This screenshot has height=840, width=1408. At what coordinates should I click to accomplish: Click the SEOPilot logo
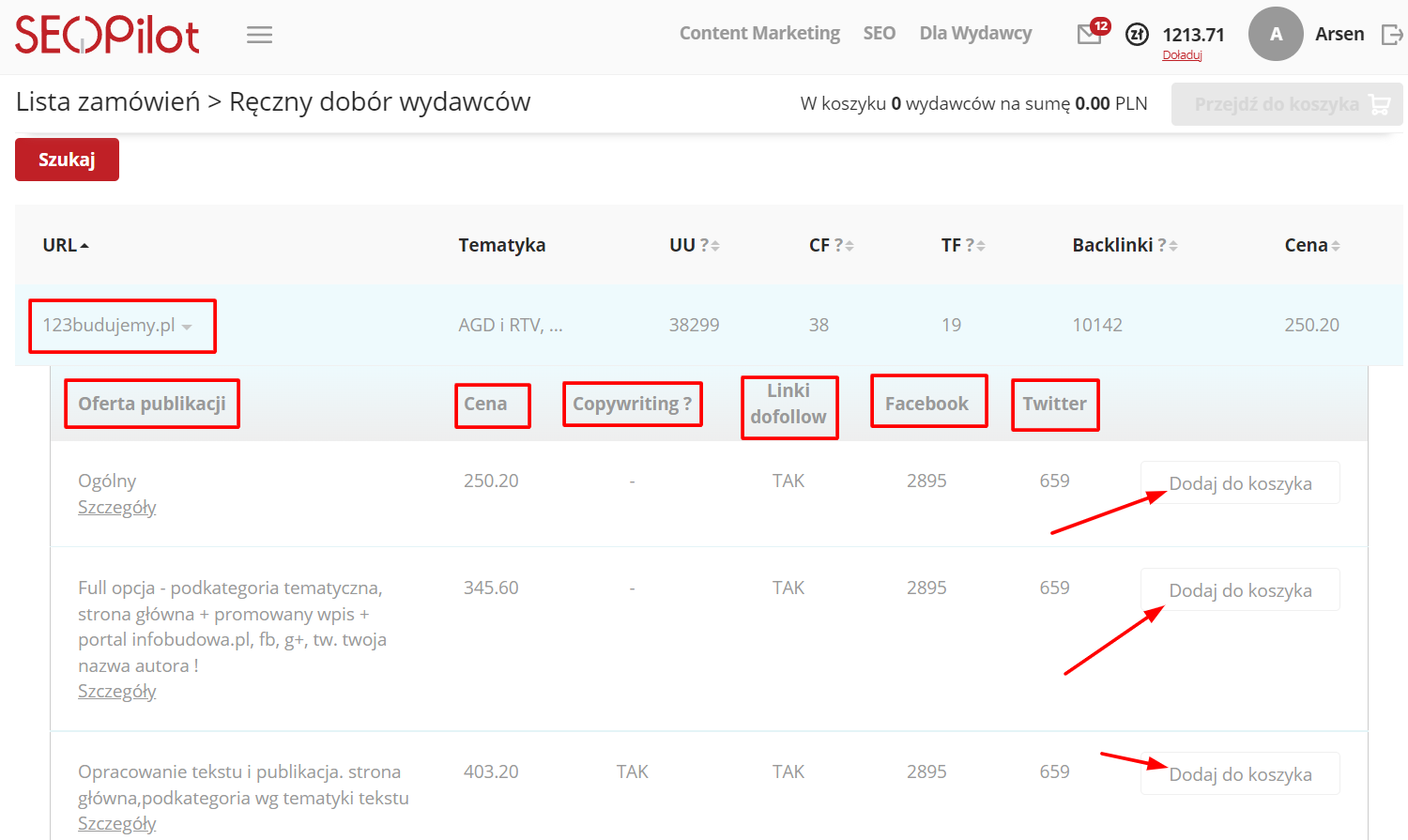pyautogui.click(x=107, y=35)
